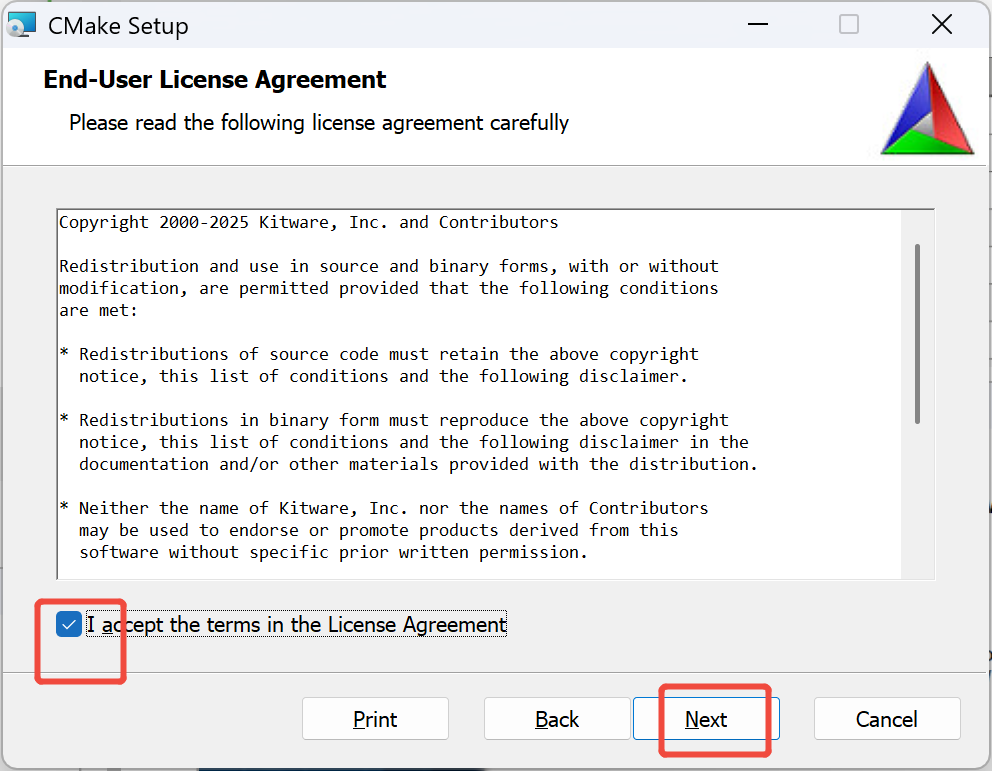Click the license text scrollbar thumb
The width and height of the screenshot is (992, 771).
click(917, 334)
